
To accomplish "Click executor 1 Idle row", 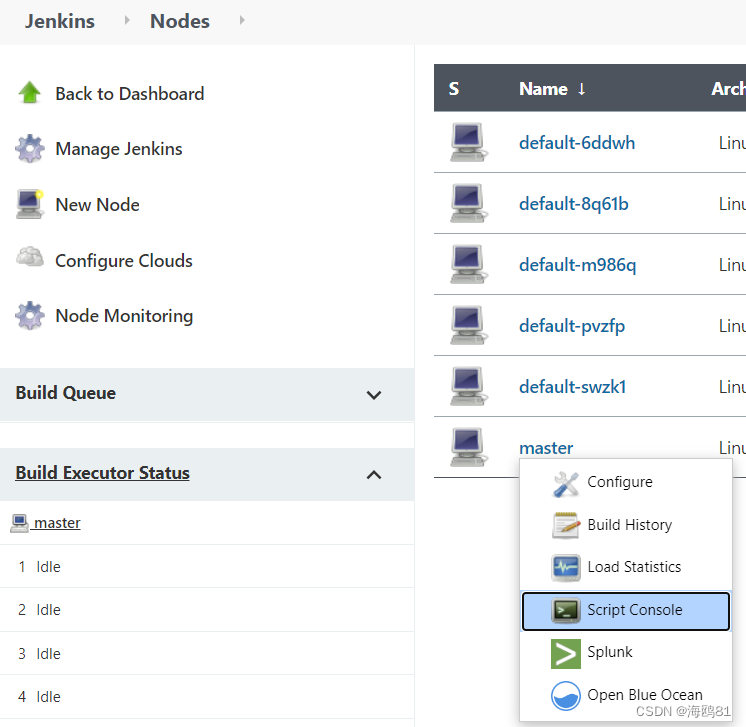I will click(207, 567).
